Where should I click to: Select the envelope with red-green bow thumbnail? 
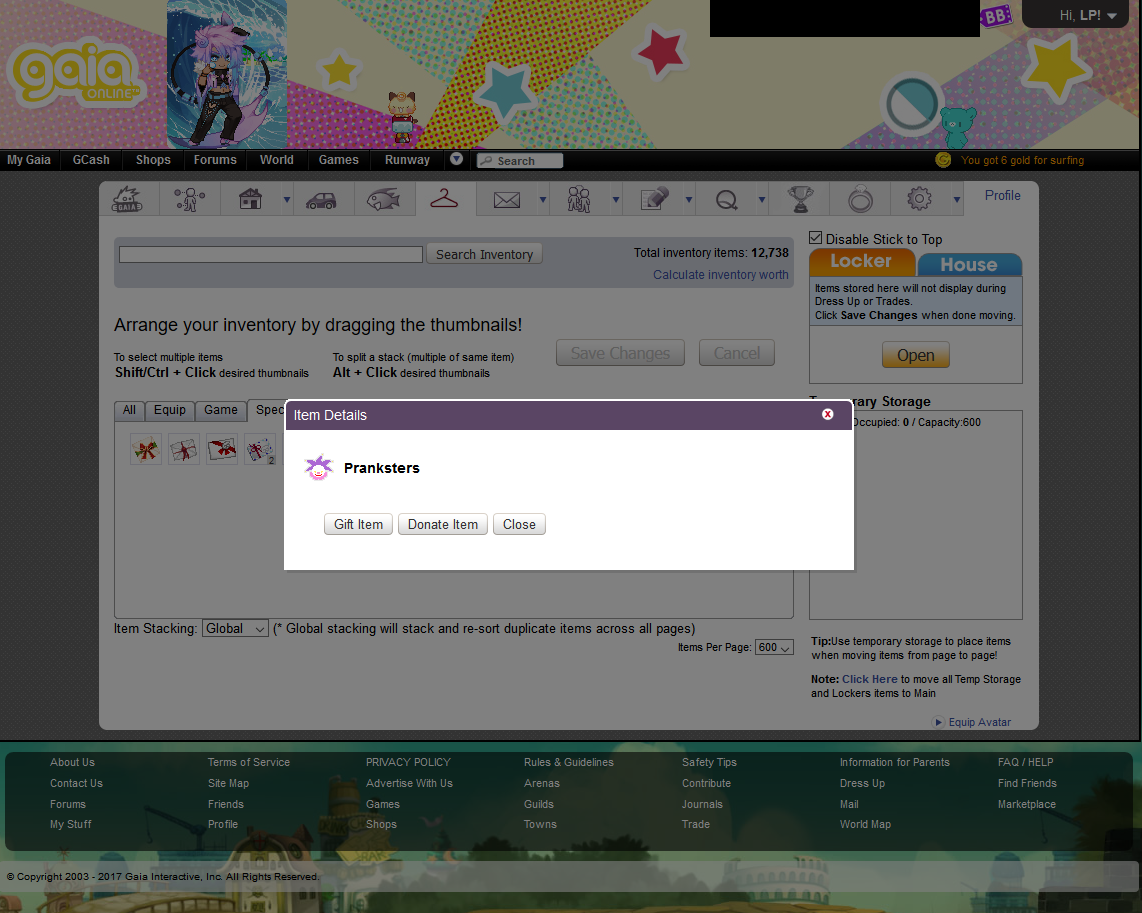pyautogui.click(x=146, y=449)
